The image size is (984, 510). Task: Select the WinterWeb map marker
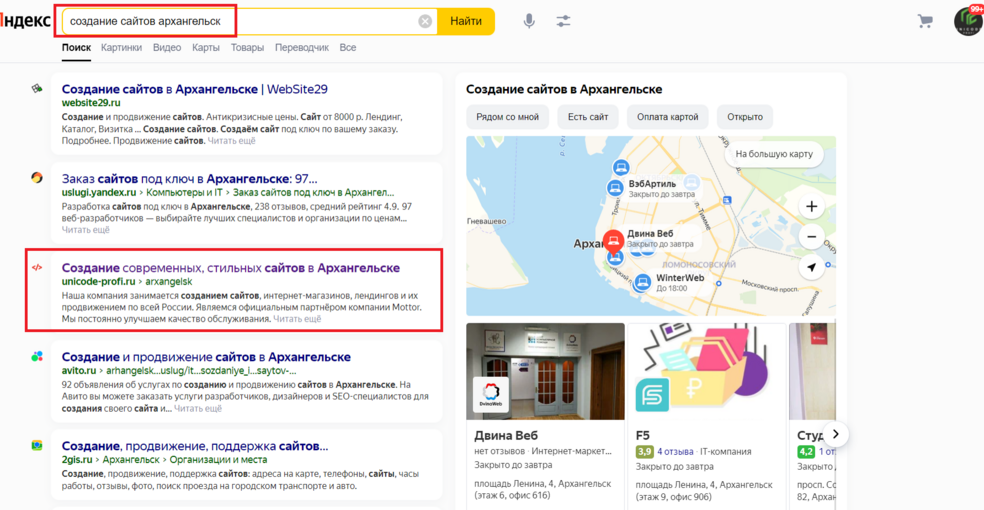click(642, 282)
